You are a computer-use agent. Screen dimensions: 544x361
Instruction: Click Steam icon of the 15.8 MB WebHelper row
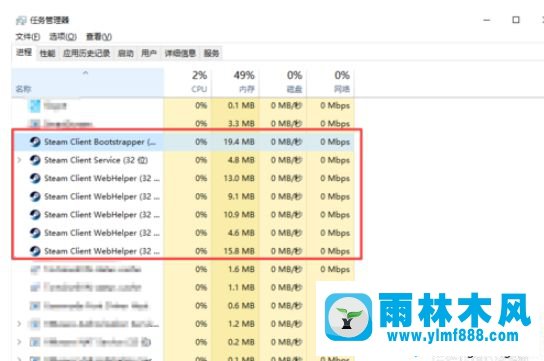pos(35,251)
